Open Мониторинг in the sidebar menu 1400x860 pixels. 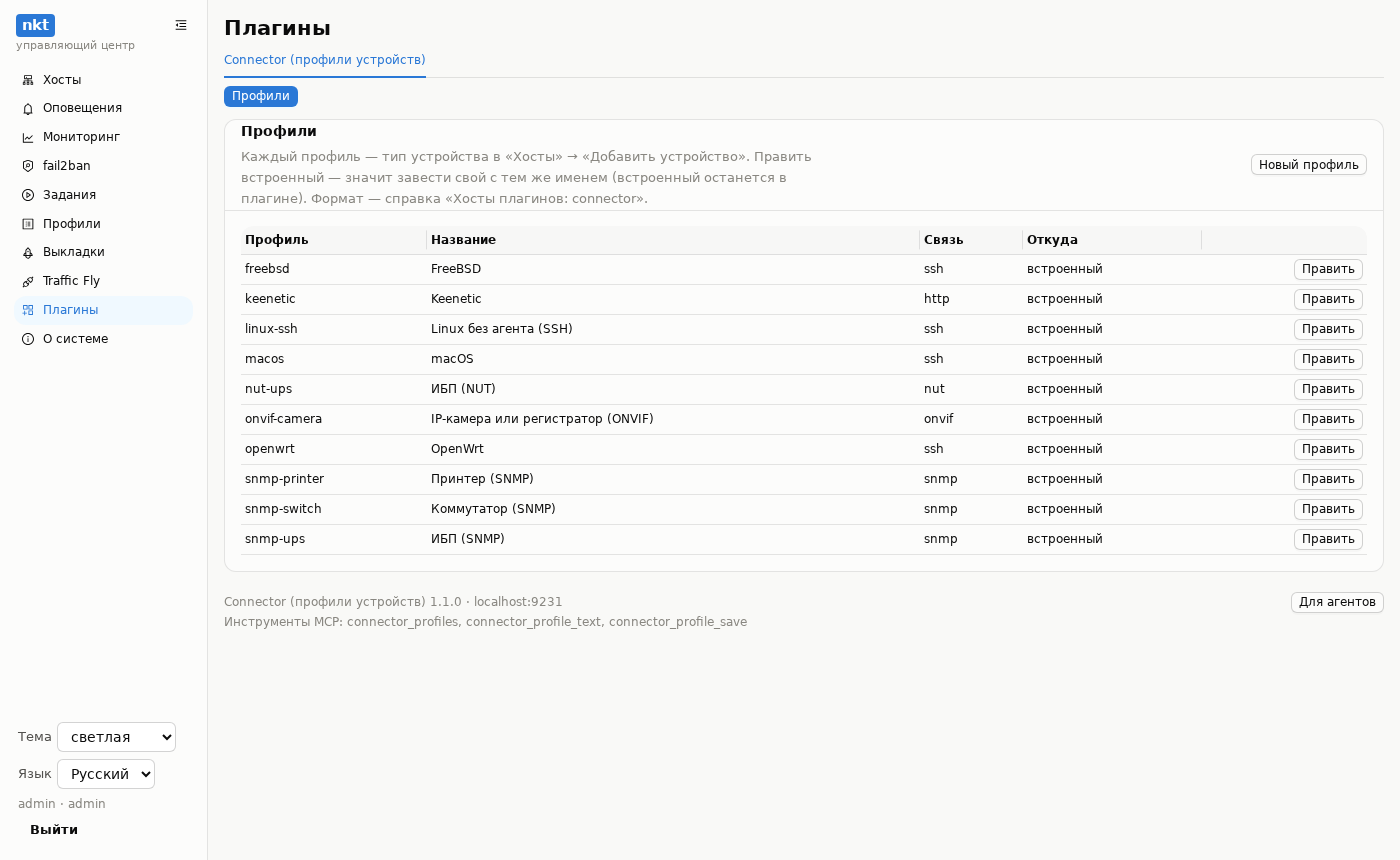click(x=104, y=137)
